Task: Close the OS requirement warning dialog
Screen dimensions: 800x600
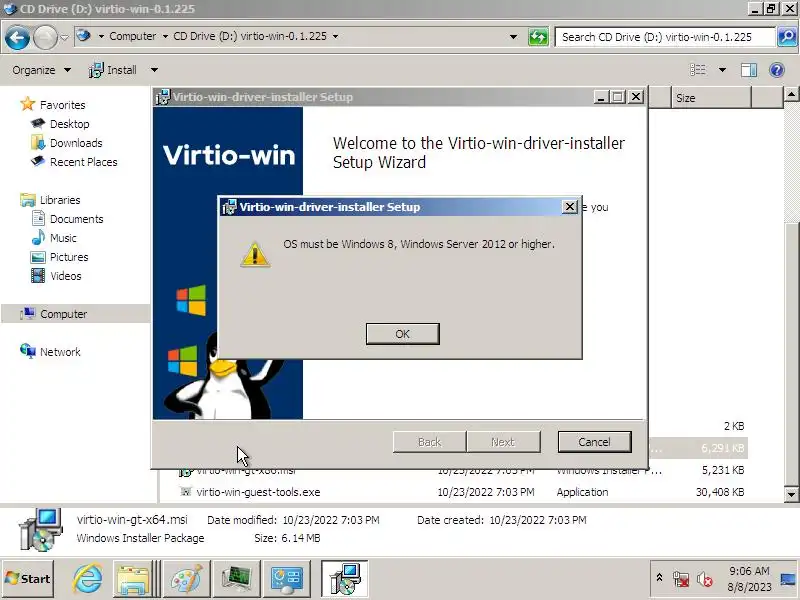Action: tap(569, 207)
